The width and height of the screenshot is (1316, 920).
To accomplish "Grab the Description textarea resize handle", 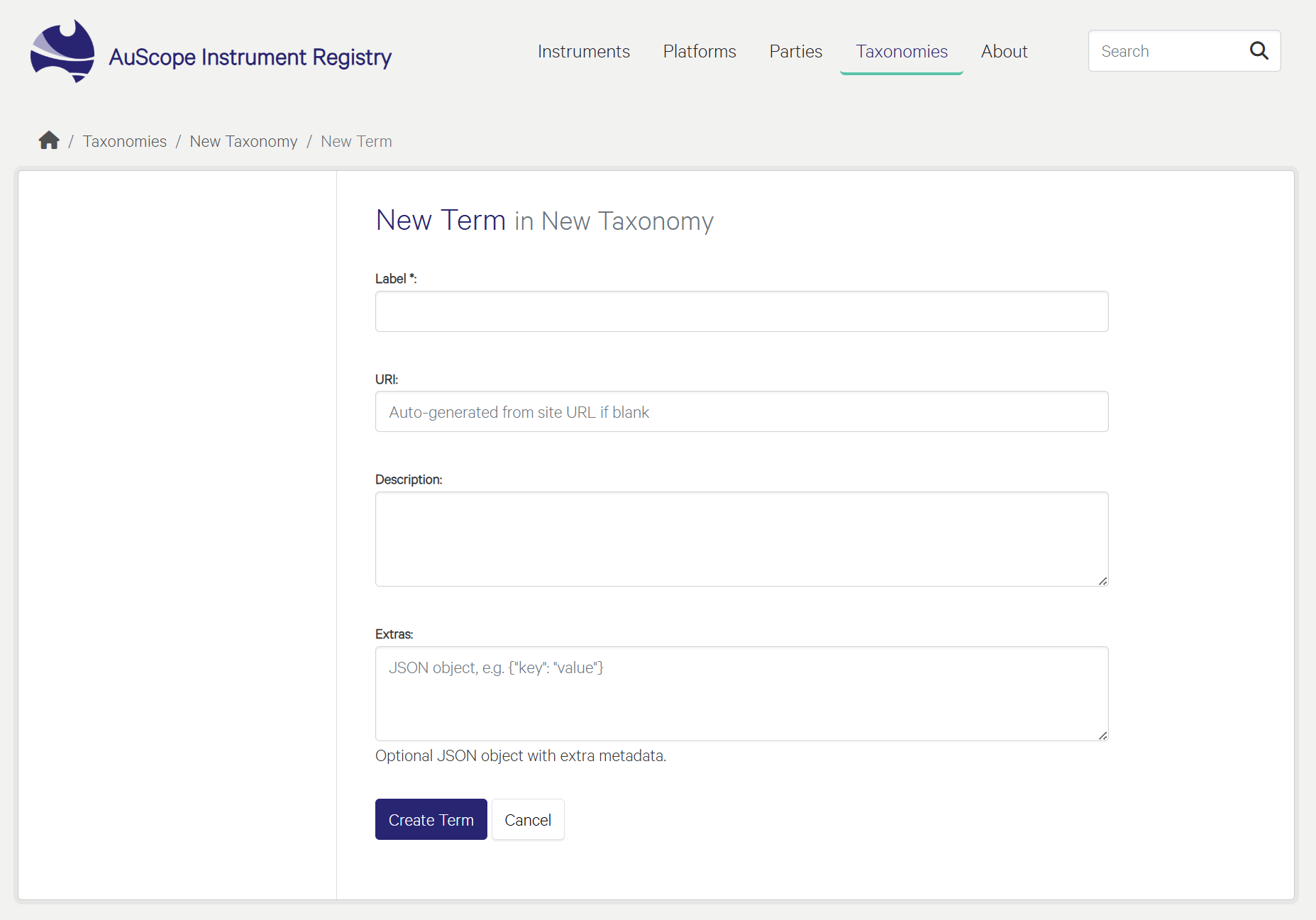I will [x=1102, y=581].
